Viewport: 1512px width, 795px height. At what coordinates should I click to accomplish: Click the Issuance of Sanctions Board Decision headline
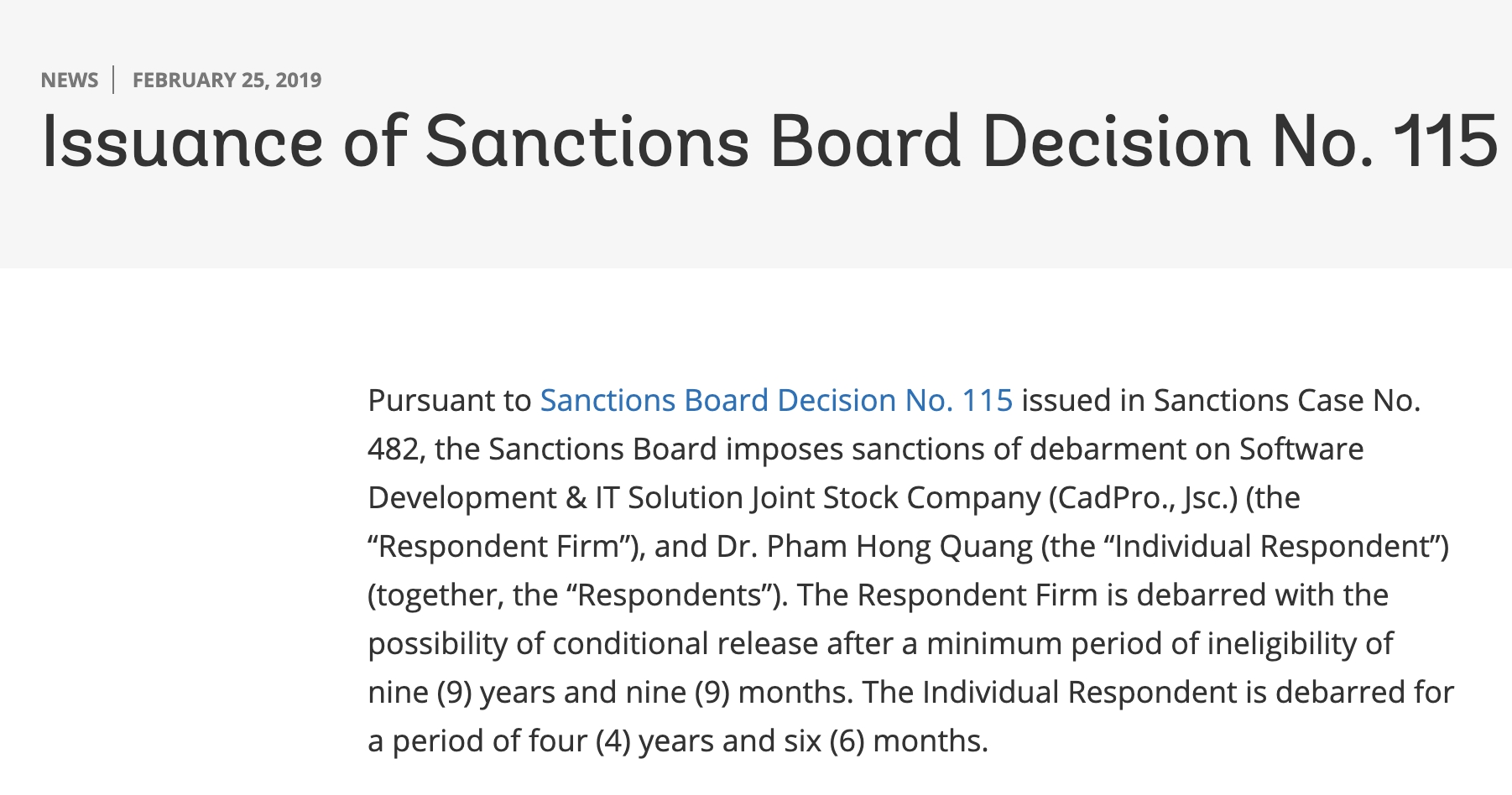coord(769,141)
